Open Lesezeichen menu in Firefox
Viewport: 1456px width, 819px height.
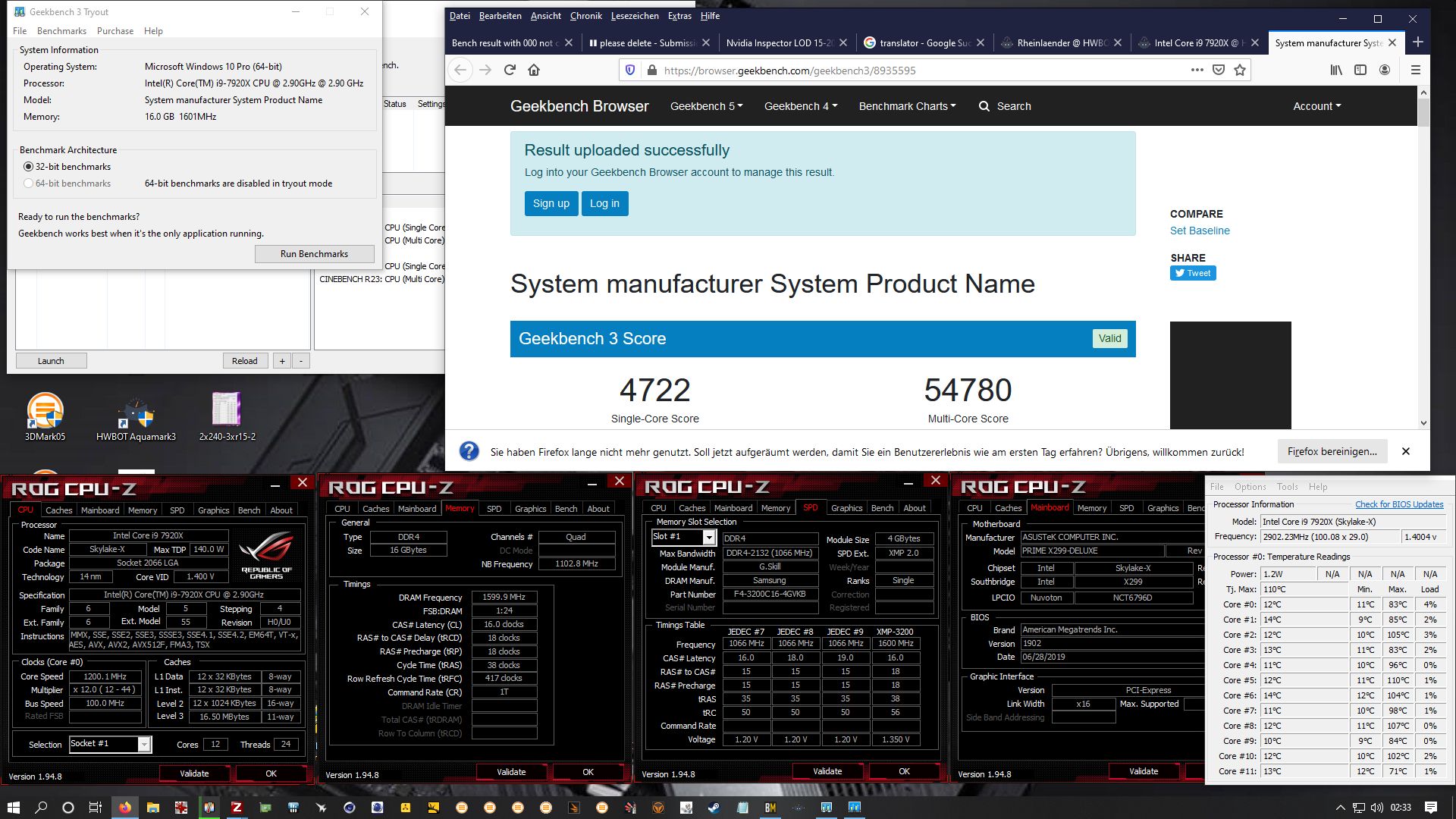pyautogui.click(x=634, y=16)
